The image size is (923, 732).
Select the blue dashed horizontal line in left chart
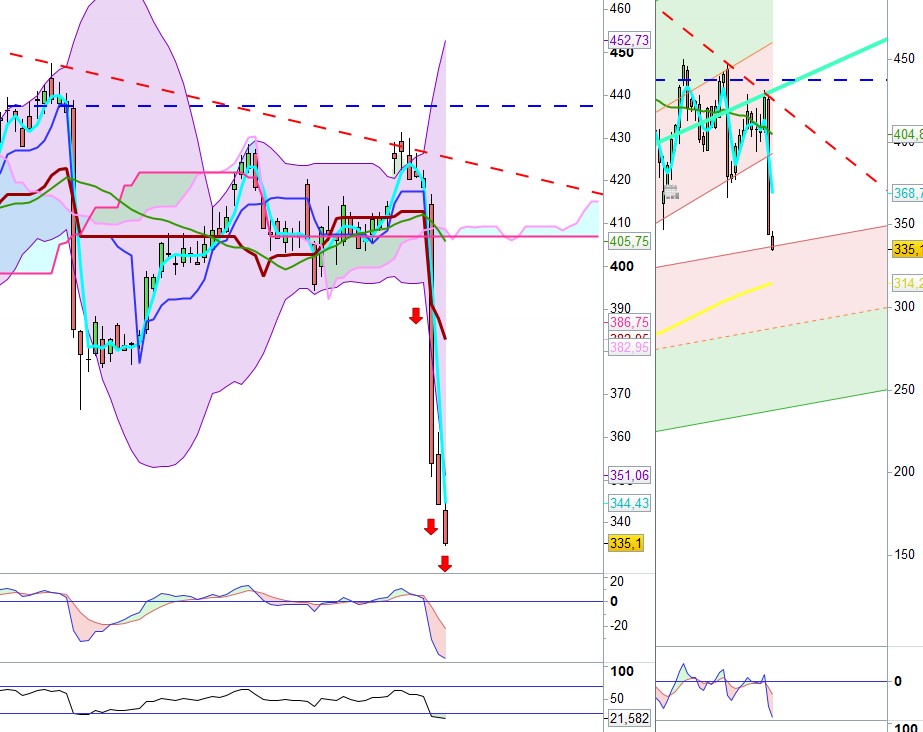(x=300, y=105)
